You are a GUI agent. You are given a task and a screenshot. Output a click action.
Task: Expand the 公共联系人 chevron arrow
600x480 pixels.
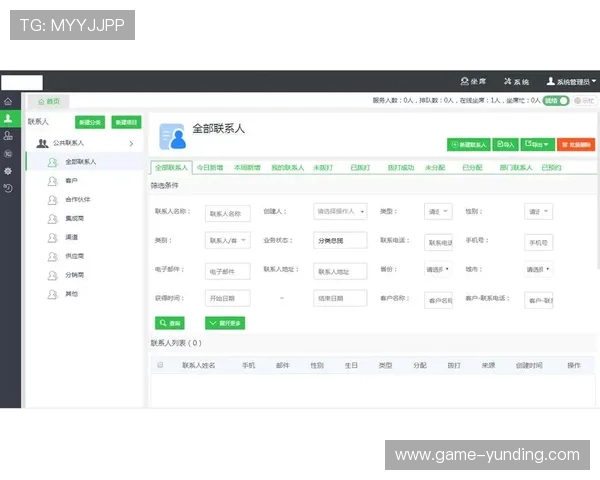[131, 144]
